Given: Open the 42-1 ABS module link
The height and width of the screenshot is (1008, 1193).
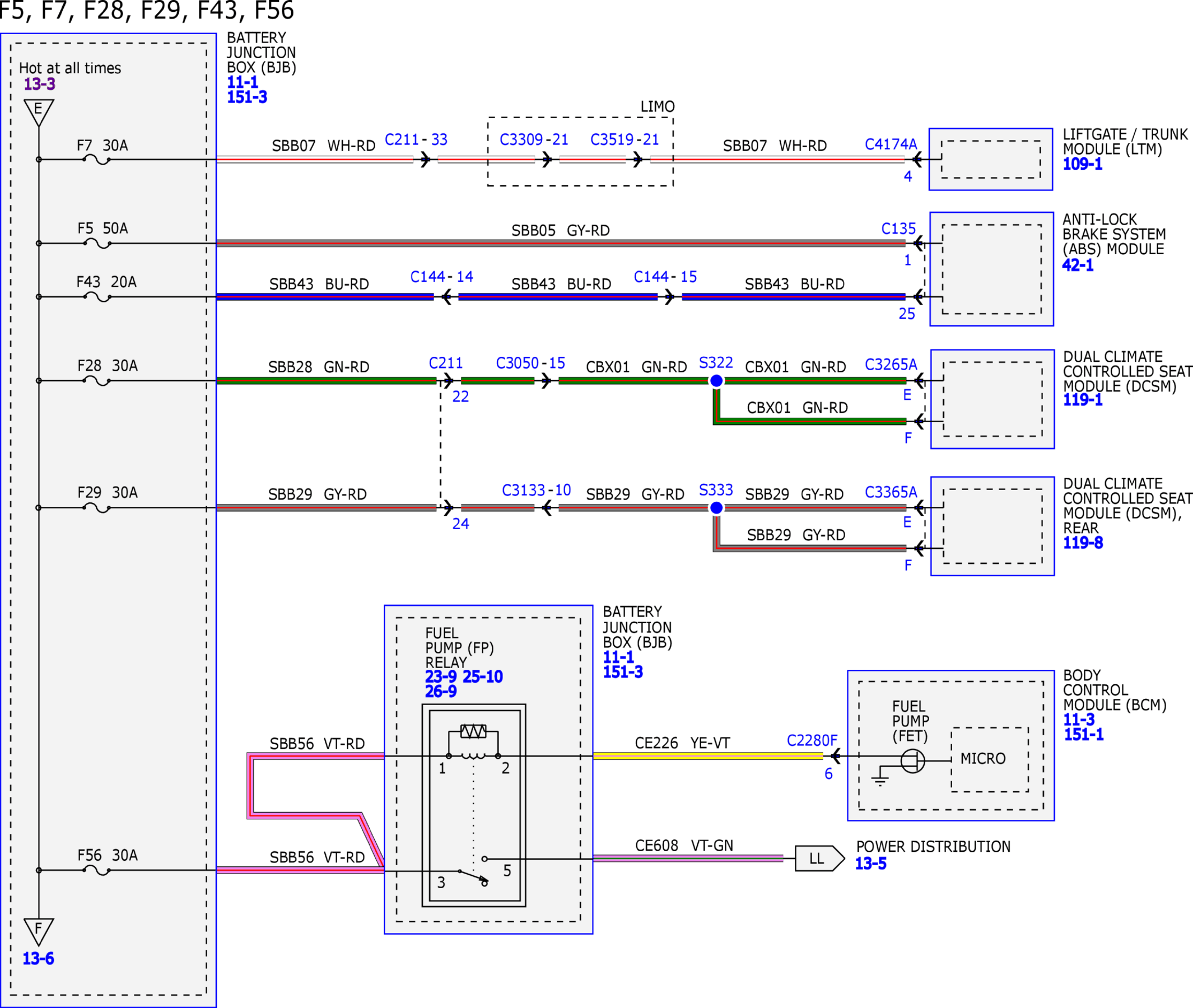Looking at the screenshot, I should coord(1078,265).
